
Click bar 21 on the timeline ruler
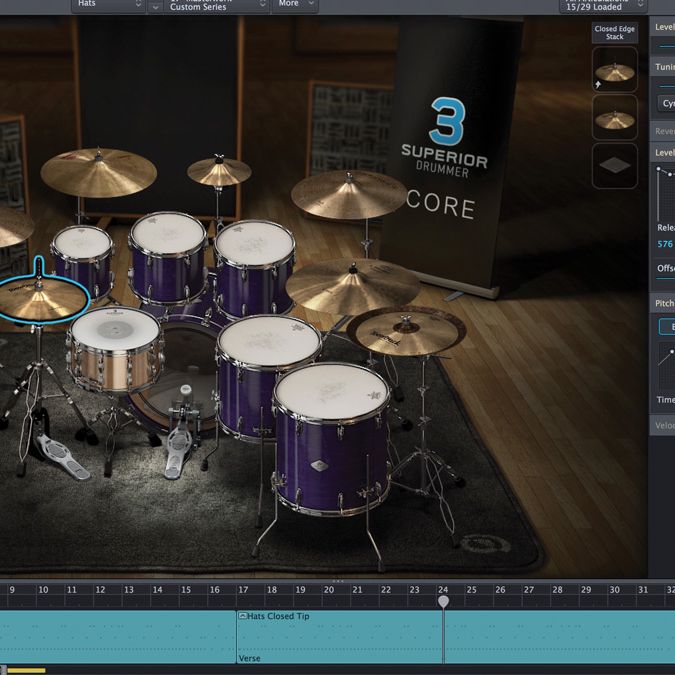click(357, 590)
